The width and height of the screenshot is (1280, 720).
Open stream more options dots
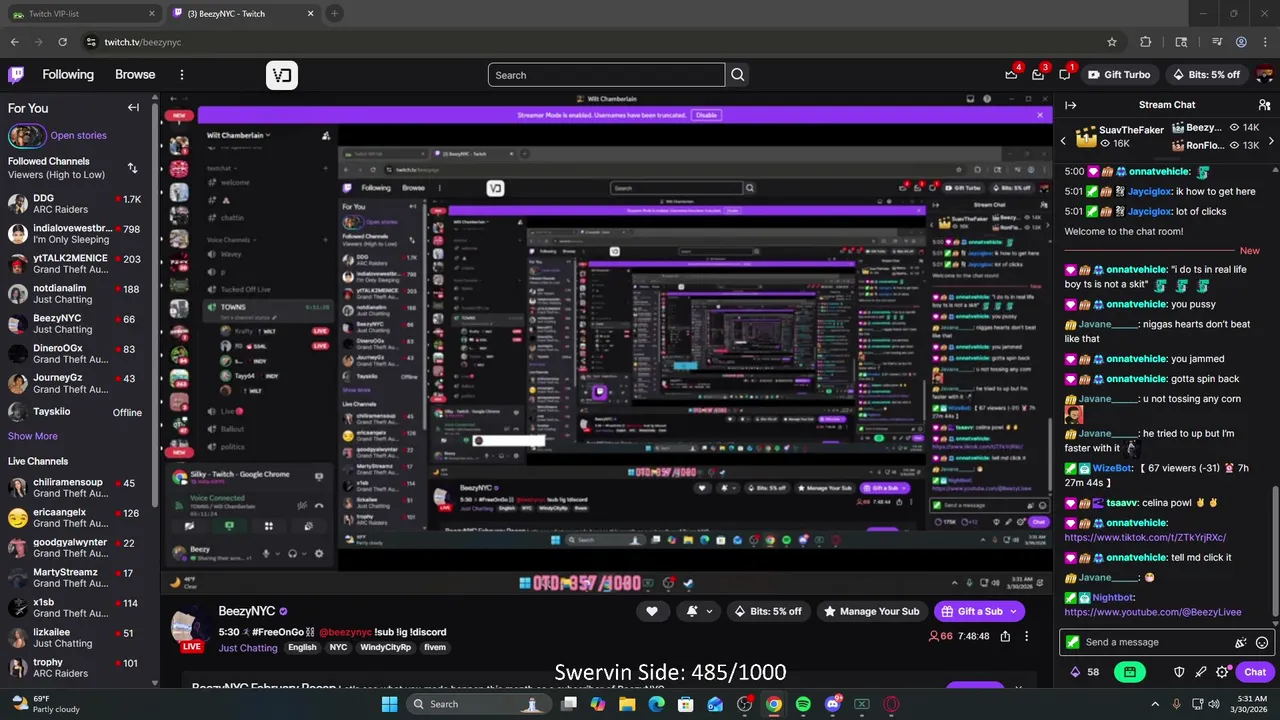[x=1026, y=636]
